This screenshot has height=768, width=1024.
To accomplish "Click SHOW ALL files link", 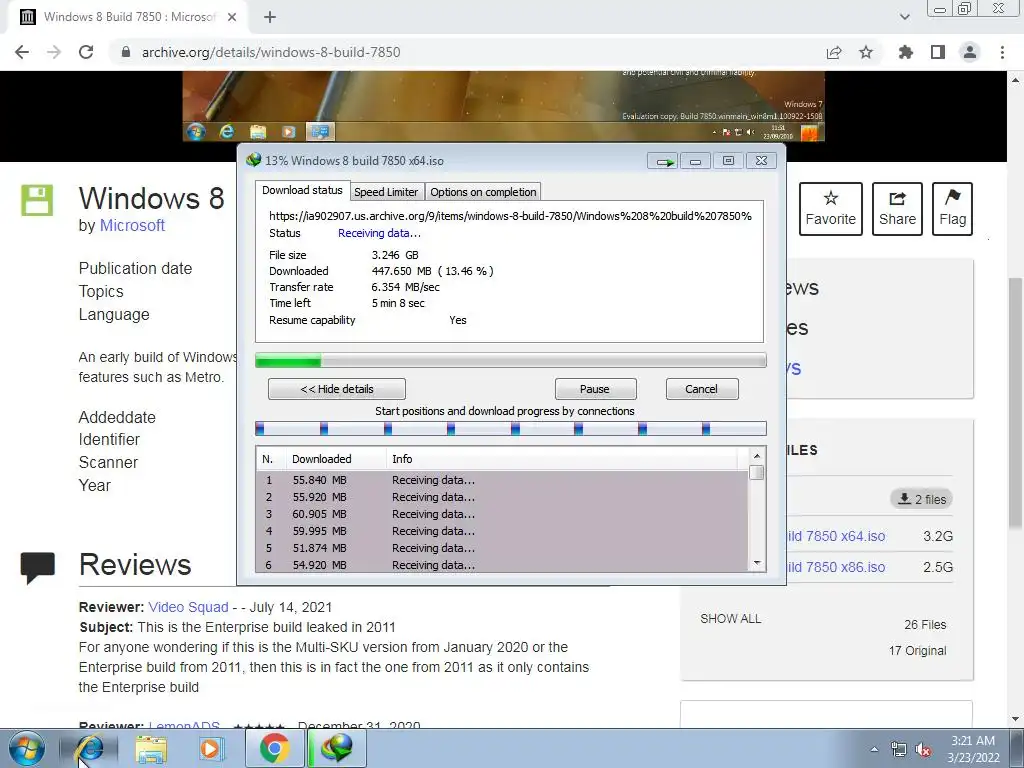I will (730, 618).
